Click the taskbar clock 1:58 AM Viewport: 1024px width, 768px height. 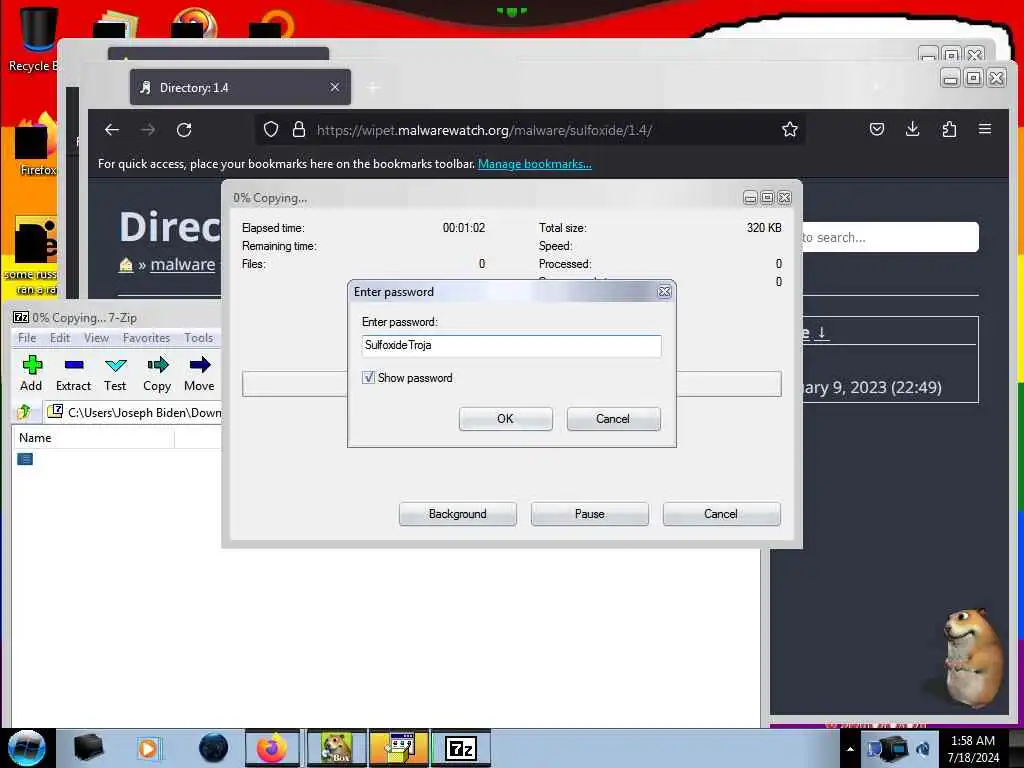point(973,748)
